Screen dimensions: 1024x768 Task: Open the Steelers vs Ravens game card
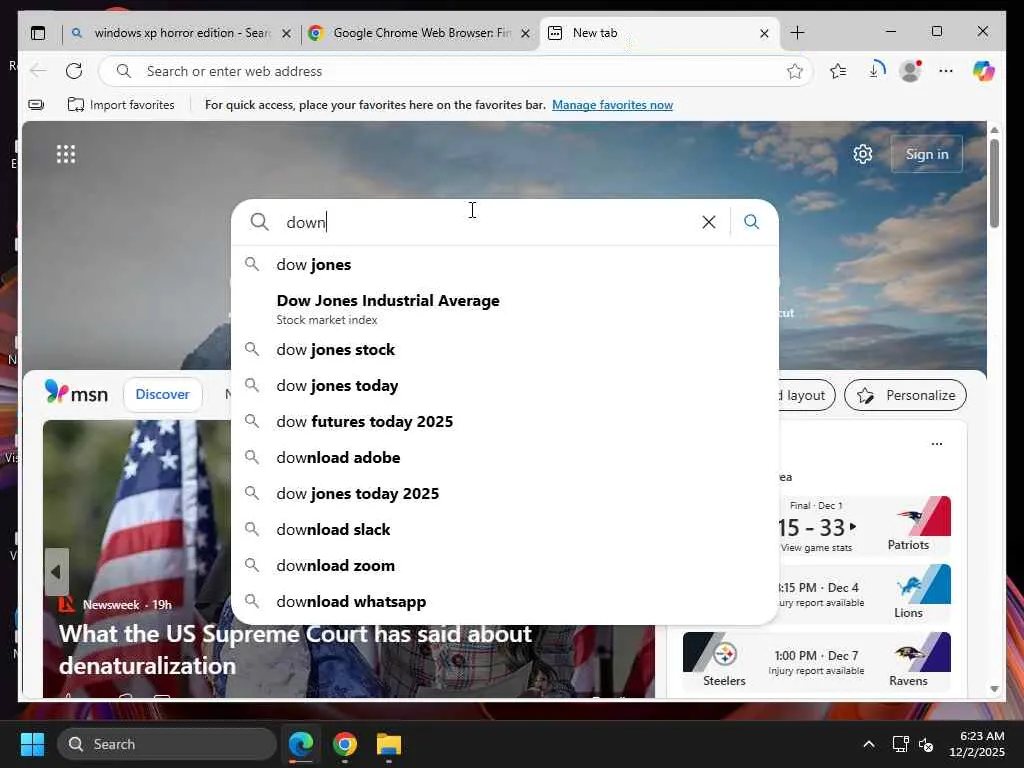pos(816,661)
